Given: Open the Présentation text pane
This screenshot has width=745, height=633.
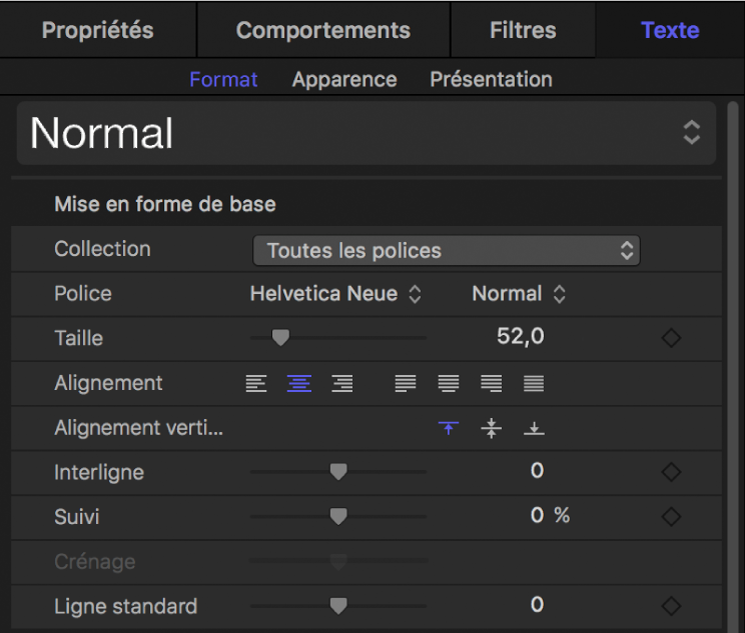Looking at the screenshot, I should (491, 79).
